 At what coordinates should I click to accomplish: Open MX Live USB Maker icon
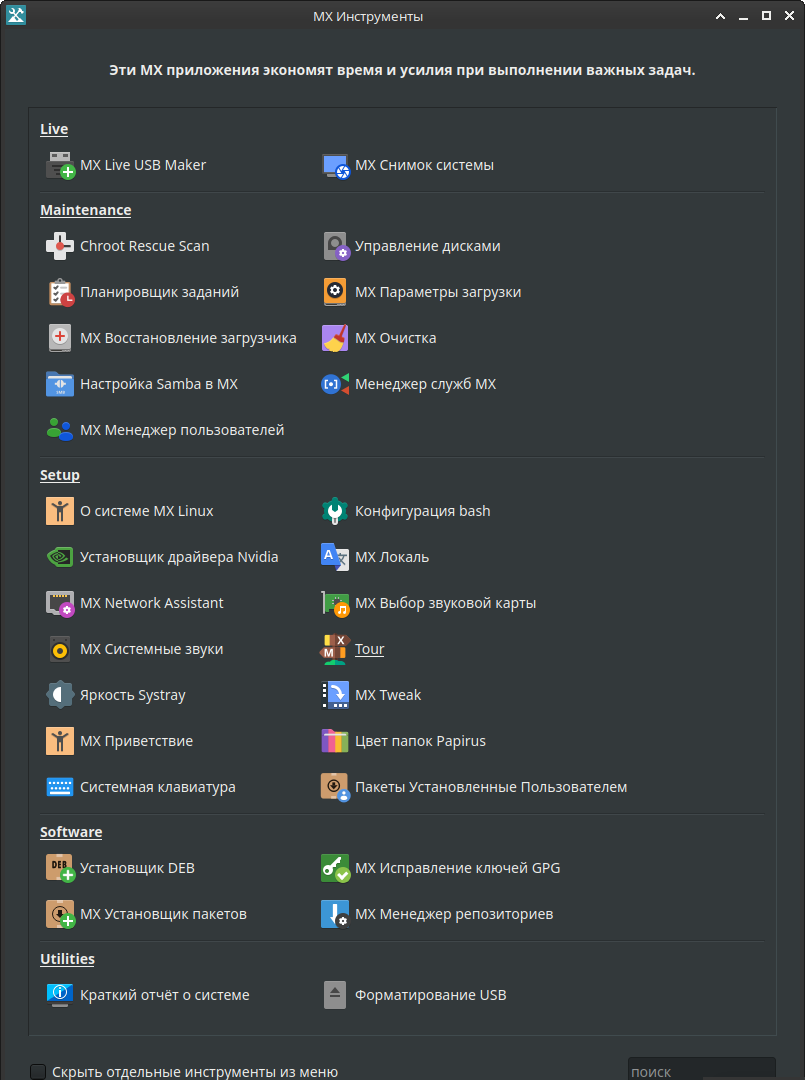60,165
